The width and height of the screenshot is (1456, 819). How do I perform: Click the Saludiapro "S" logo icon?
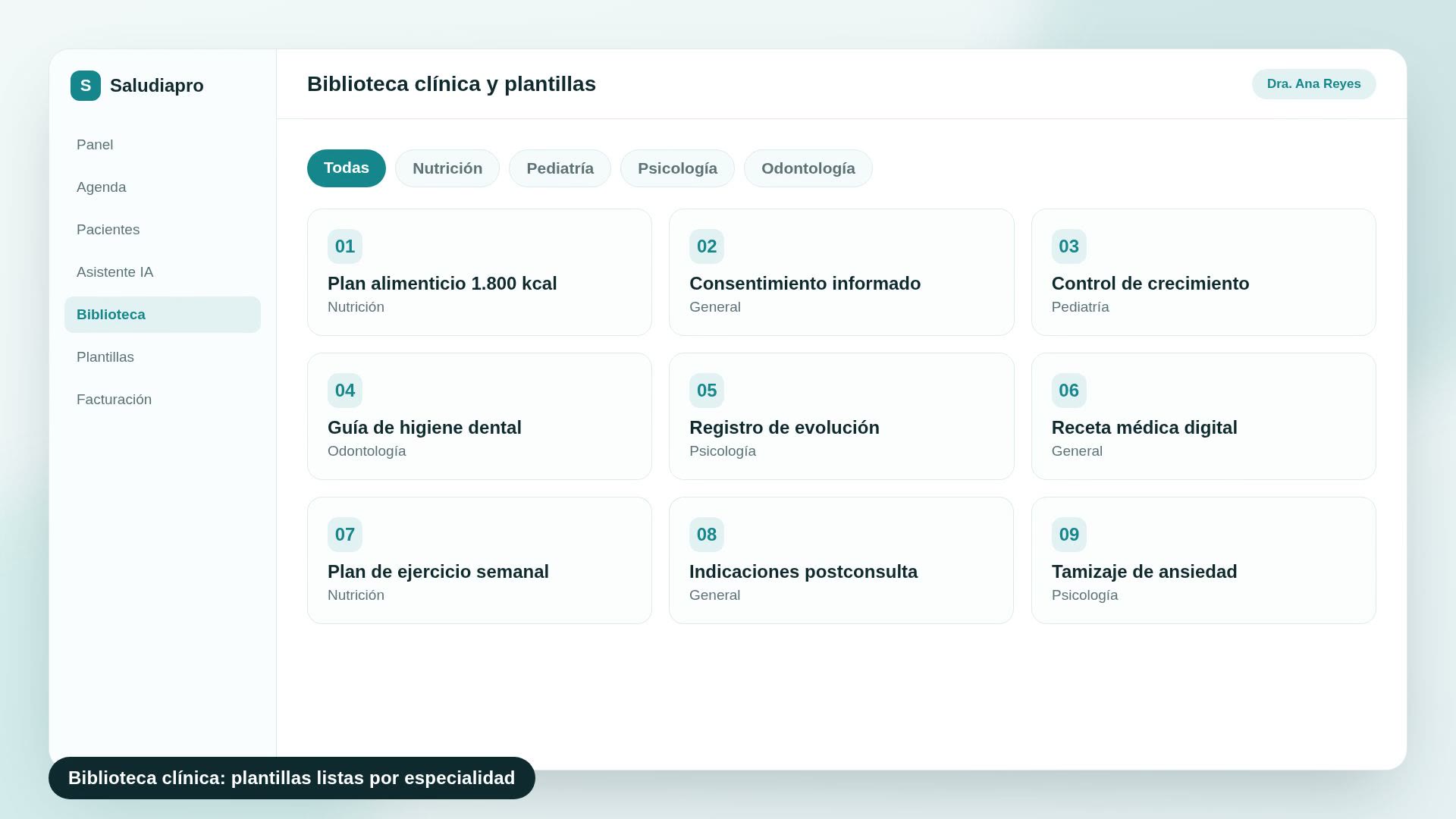tap(86, 86)
